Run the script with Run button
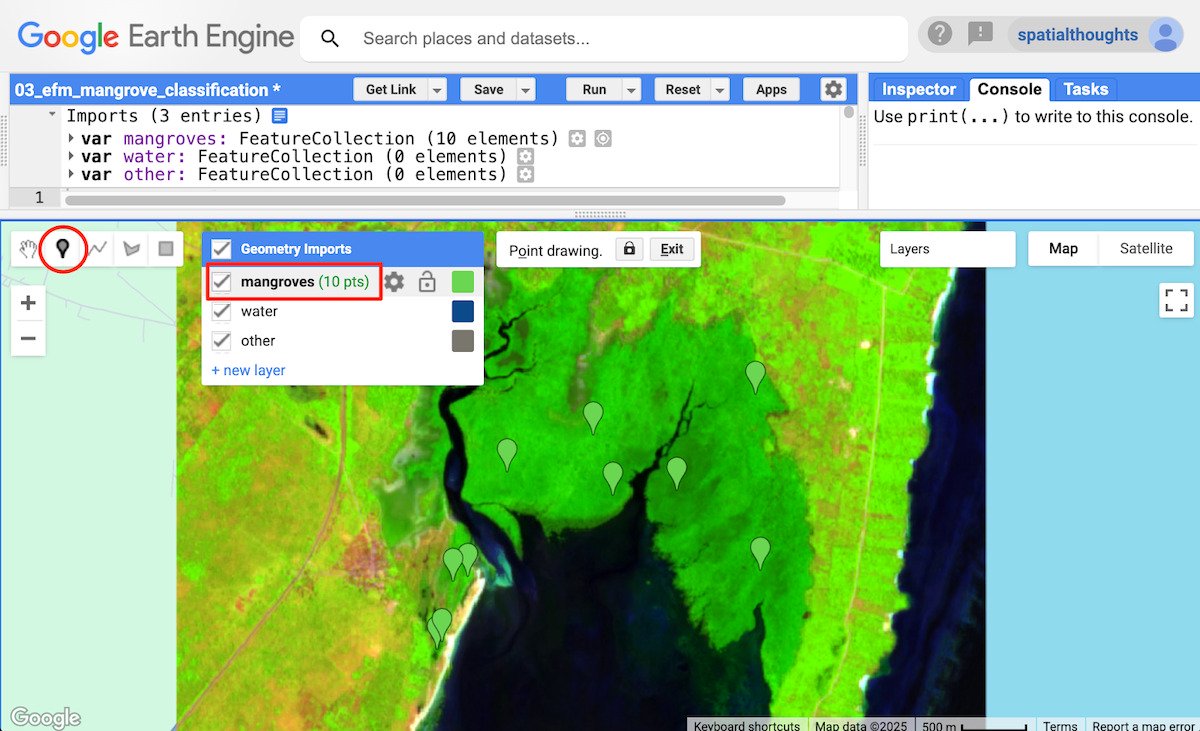The height and width of the screenshot is (731, 1200). tap(594, 90)
